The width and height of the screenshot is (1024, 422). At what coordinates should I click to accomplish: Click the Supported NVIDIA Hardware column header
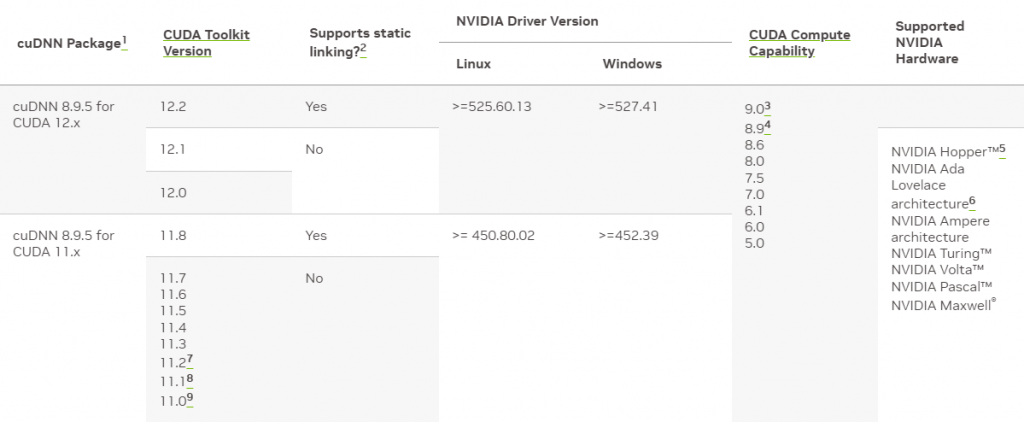(x=930, y=42)
